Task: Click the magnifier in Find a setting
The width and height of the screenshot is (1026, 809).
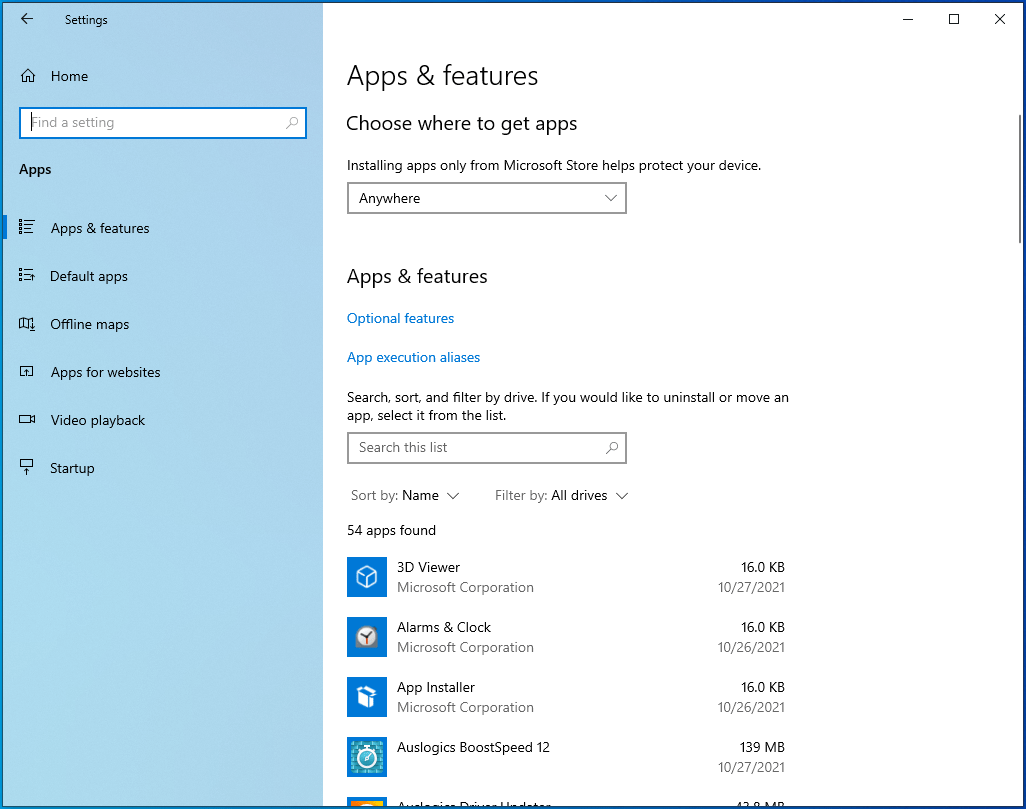Action: 292,123
